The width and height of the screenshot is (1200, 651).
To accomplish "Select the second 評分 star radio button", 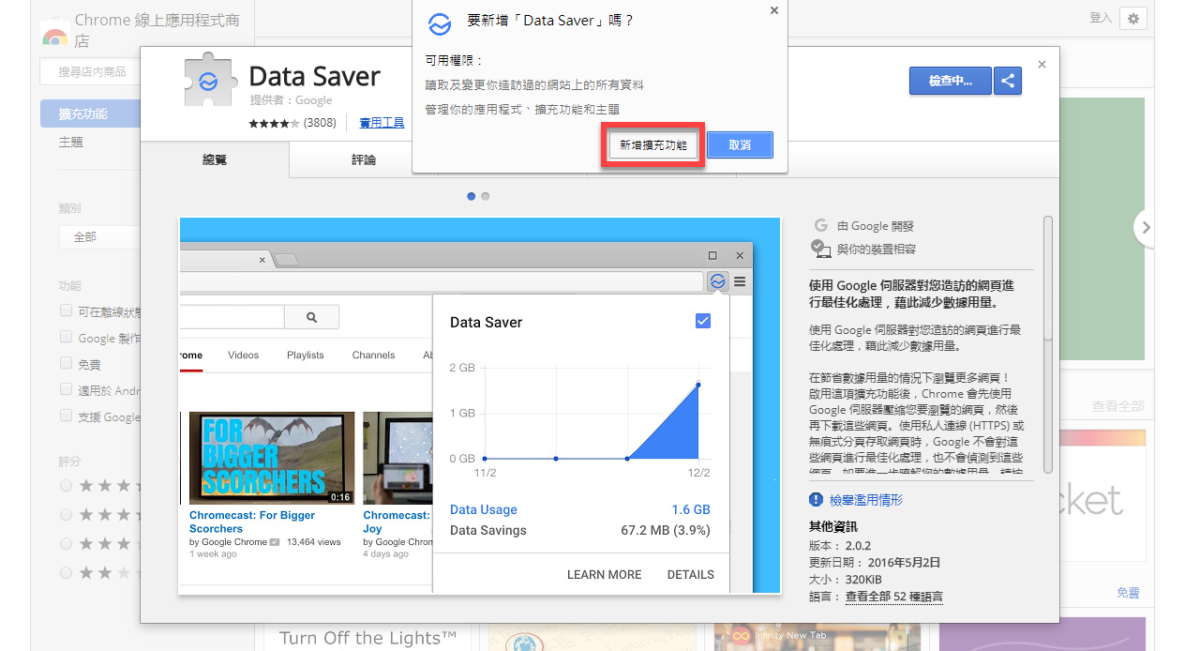I will click(x=66, y=514).
